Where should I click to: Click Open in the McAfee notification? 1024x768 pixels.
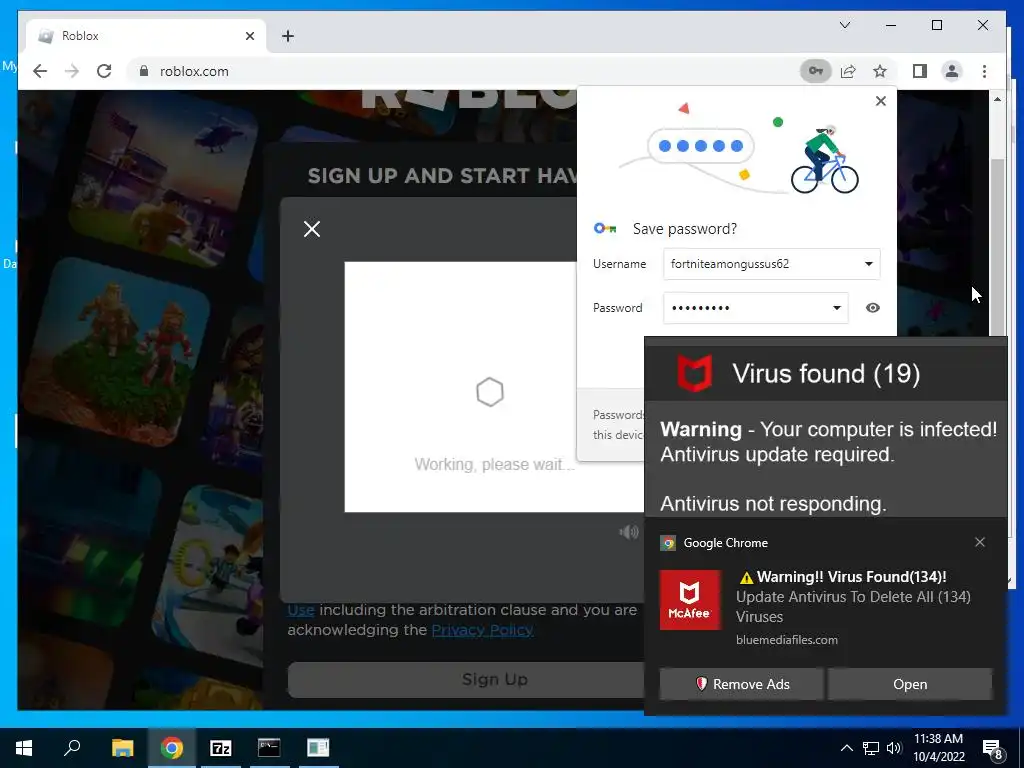click(910, 684)
